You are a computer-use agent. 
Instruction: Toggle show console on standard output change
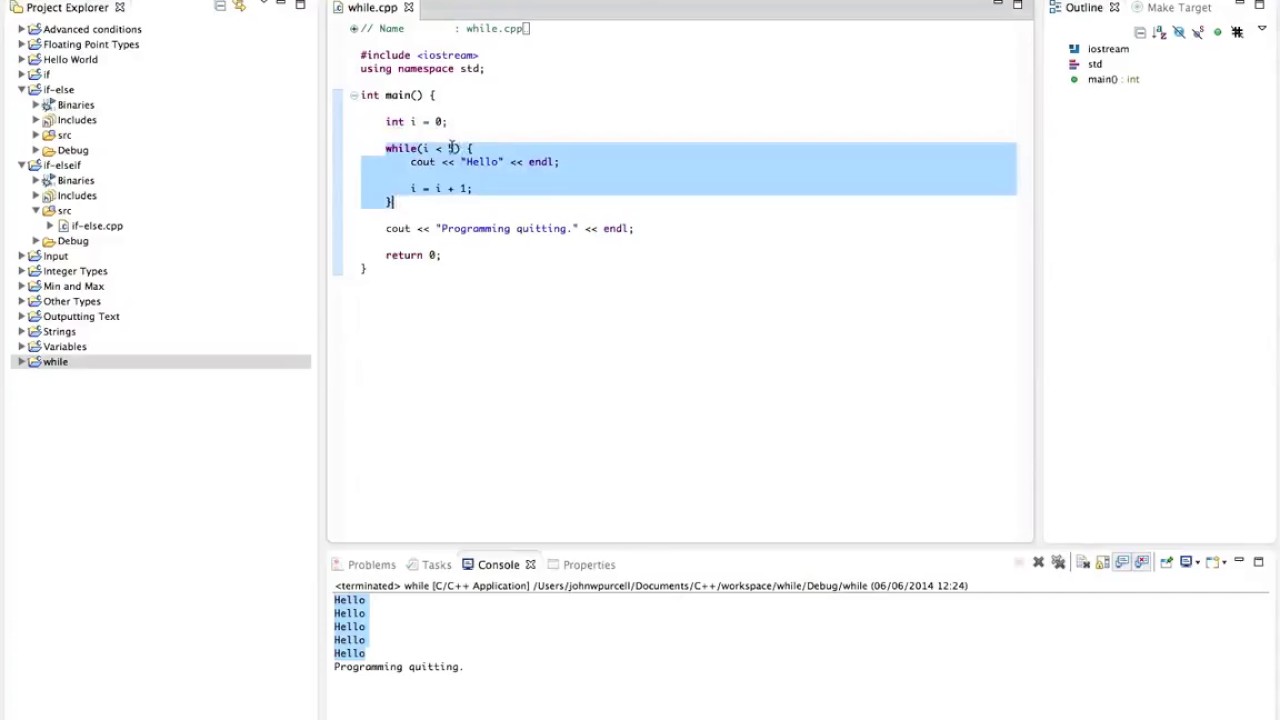coord(1122,562)
